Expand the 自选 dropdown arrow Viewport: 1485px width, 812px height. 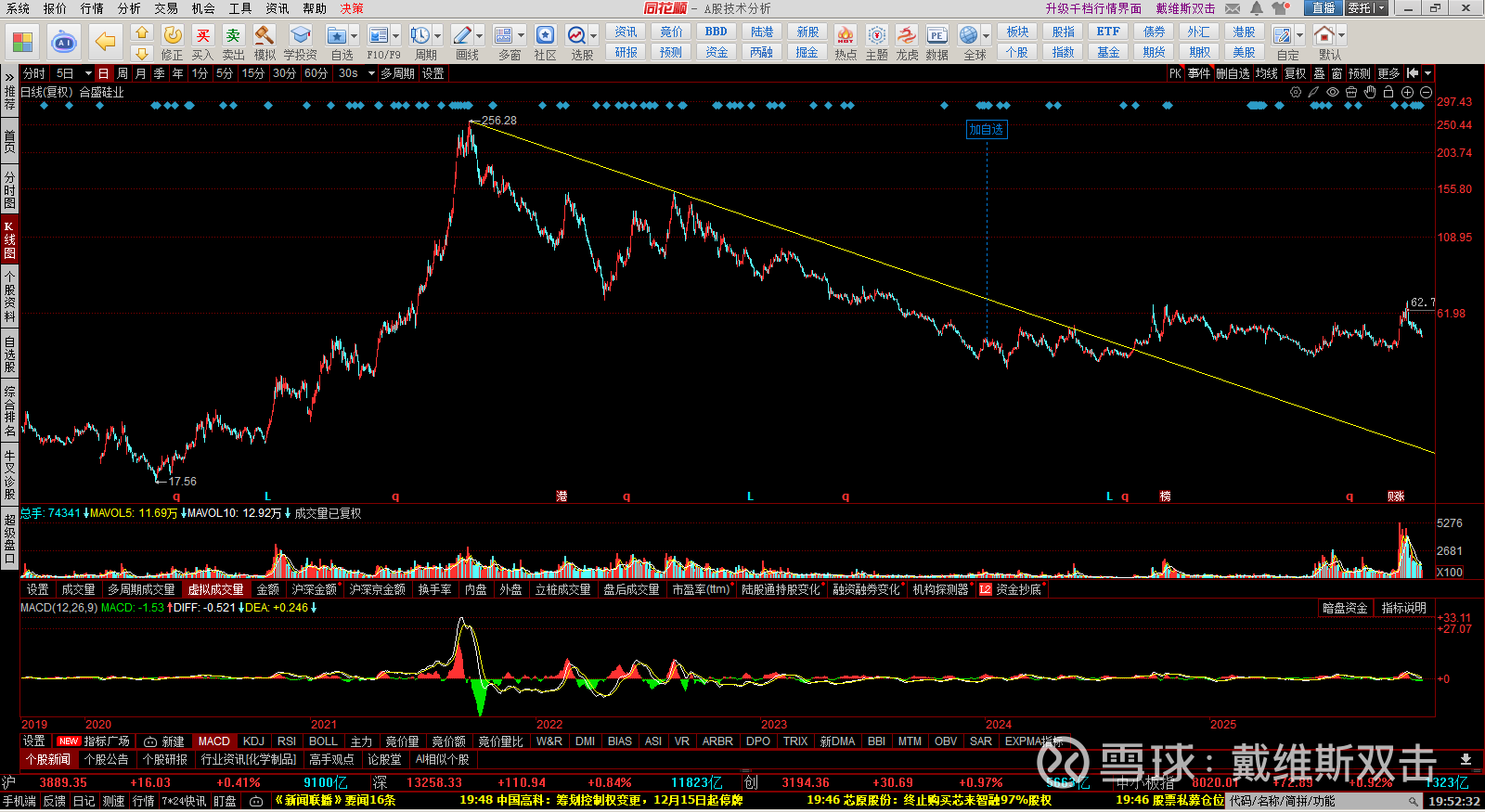[x=355, y=36]
